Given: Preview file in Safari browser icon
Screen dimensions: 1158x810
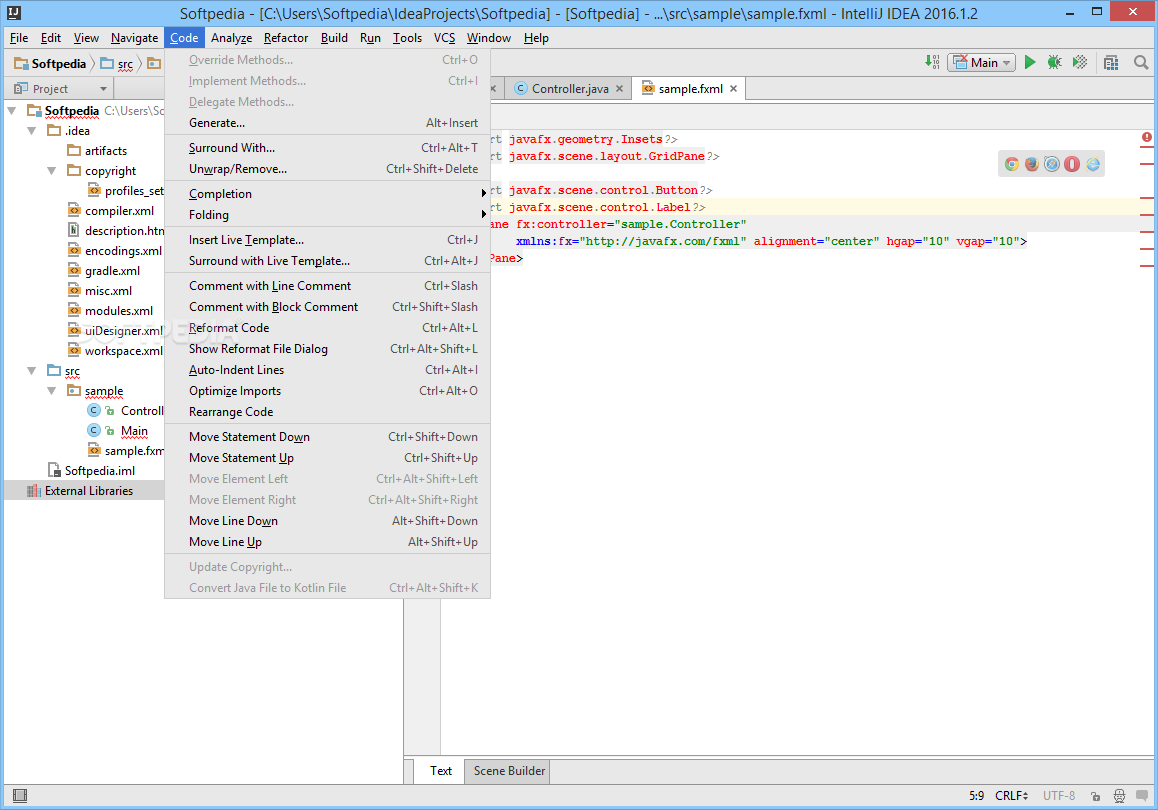Looking at the screenshot, I should (1052, 164).
